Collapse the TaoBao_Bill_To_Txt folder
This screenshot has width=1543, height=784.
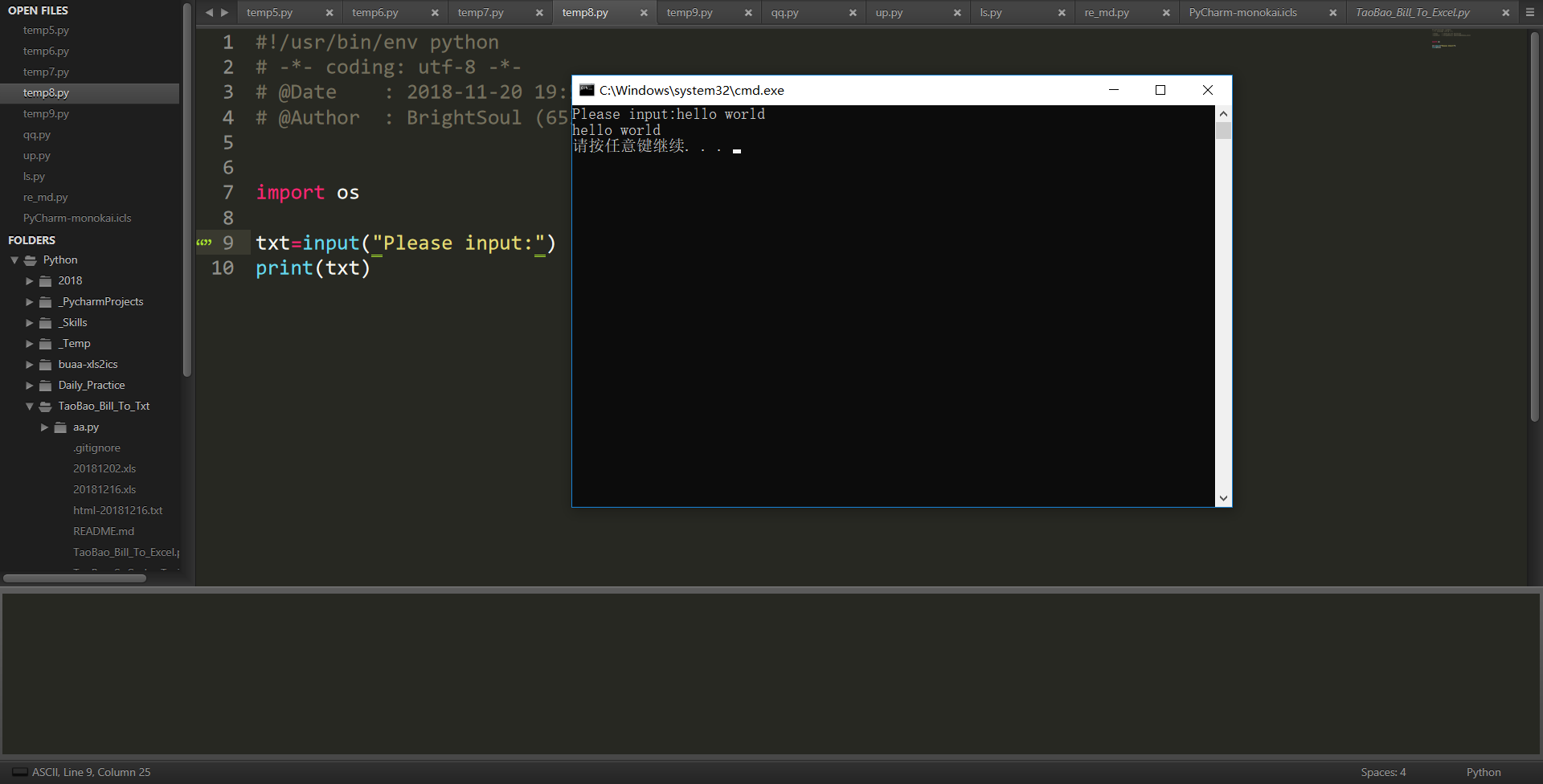pos(30,406)
